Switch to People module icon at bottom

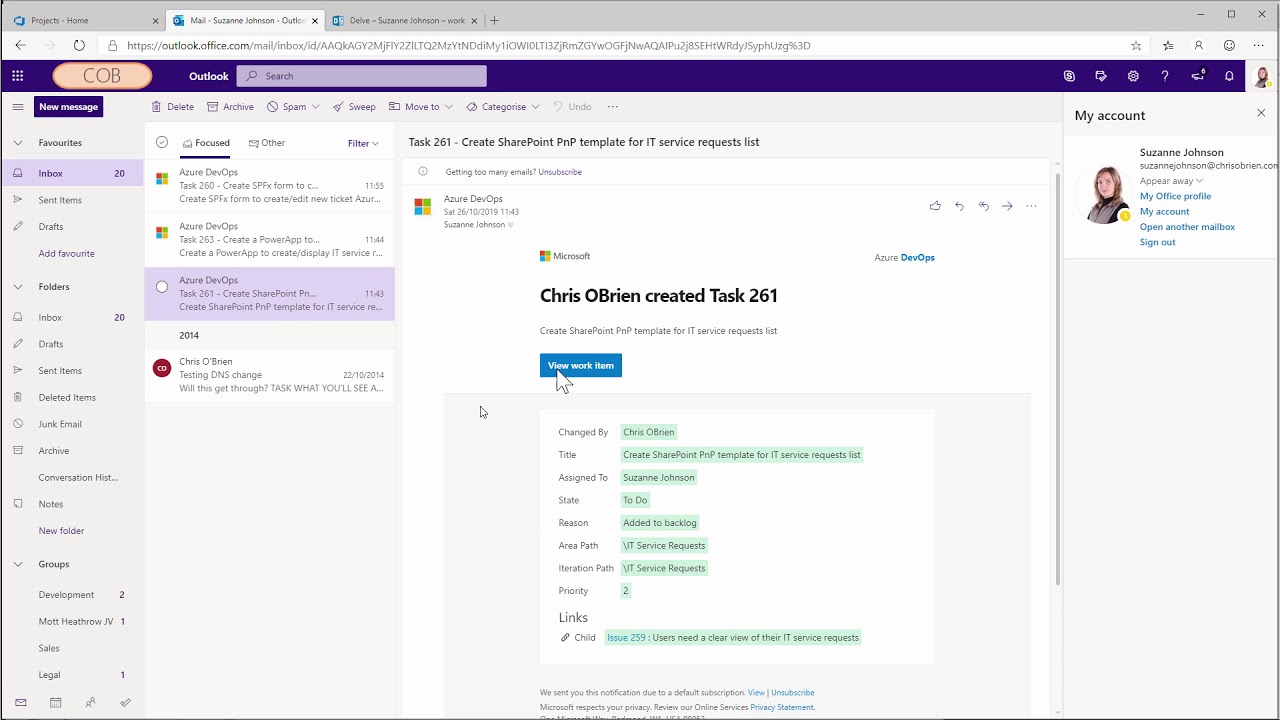(90, 703)
